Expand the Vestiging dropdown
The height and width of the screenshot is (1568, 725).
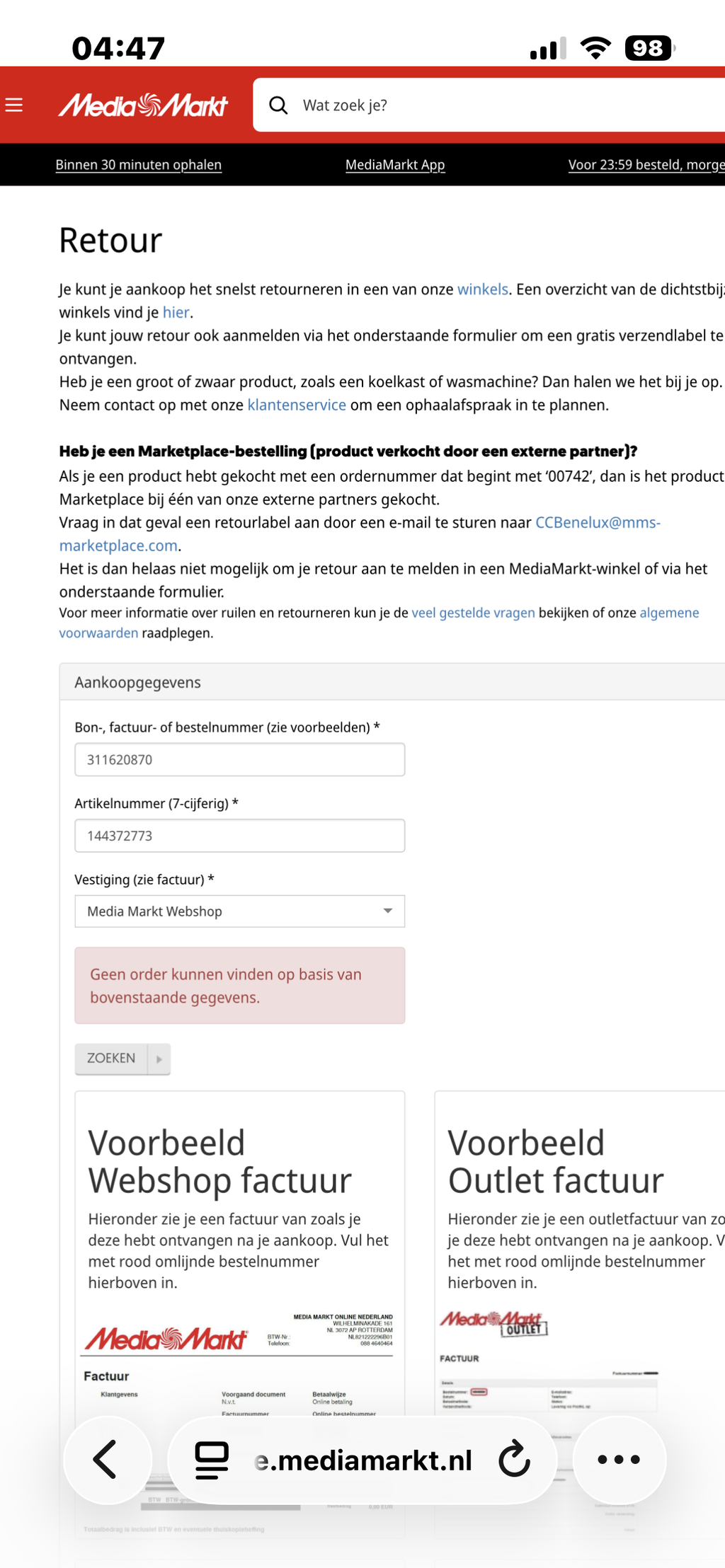pyautogui.click(x=240, y=911)
